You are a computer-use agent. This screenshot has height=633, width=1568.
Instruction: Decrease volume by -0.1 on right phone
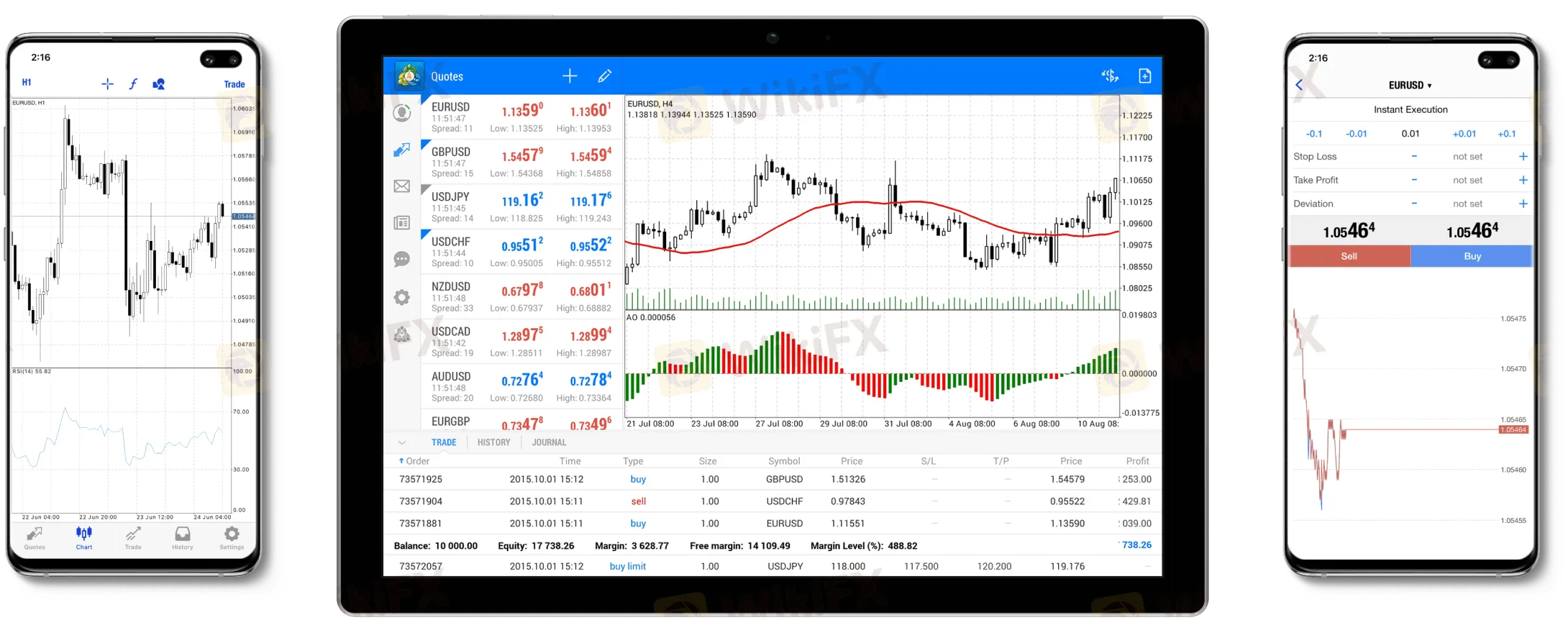[x=1314, y=134]
